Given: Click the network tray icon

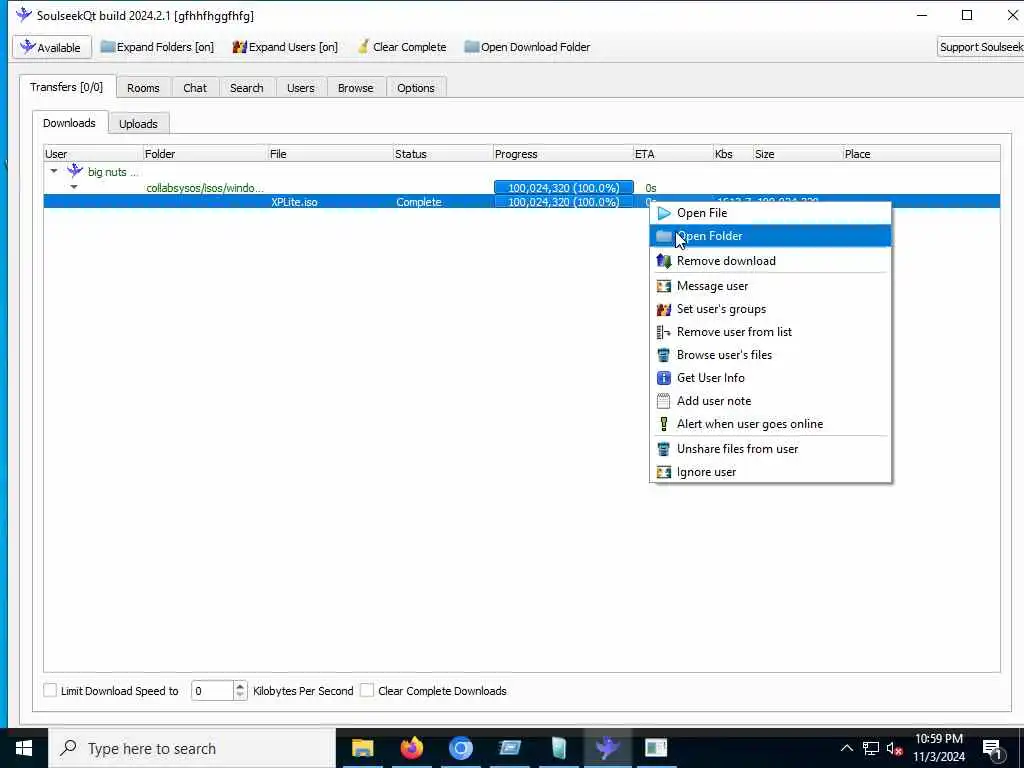Looking at the screenshot, I should [871, 749].
